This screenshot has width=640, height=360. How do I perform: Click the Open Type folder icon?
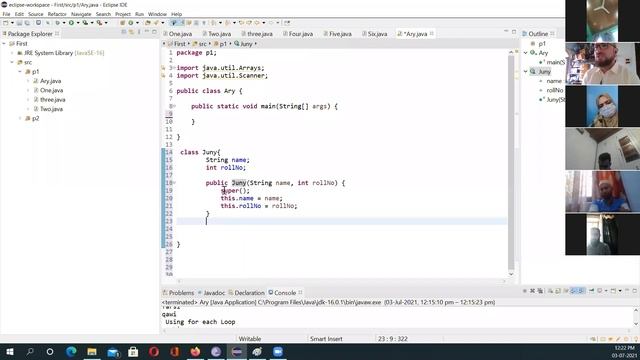148,23
